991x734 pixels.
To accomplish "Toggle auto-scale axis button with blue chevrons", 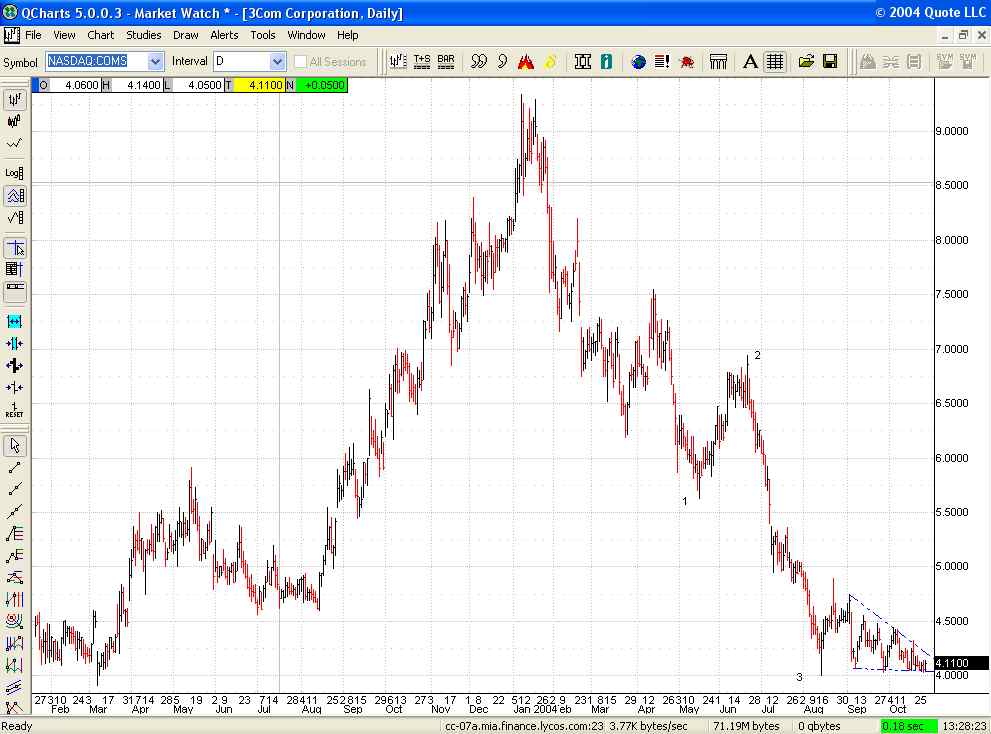I will coord(14,196).
